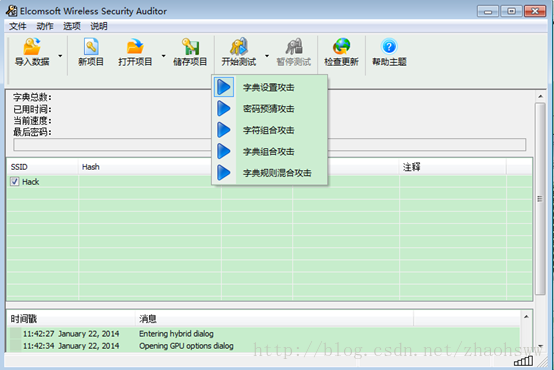Open the 选项 menu
This screenshot has height=370, width=554.
(x=72, y=26)
